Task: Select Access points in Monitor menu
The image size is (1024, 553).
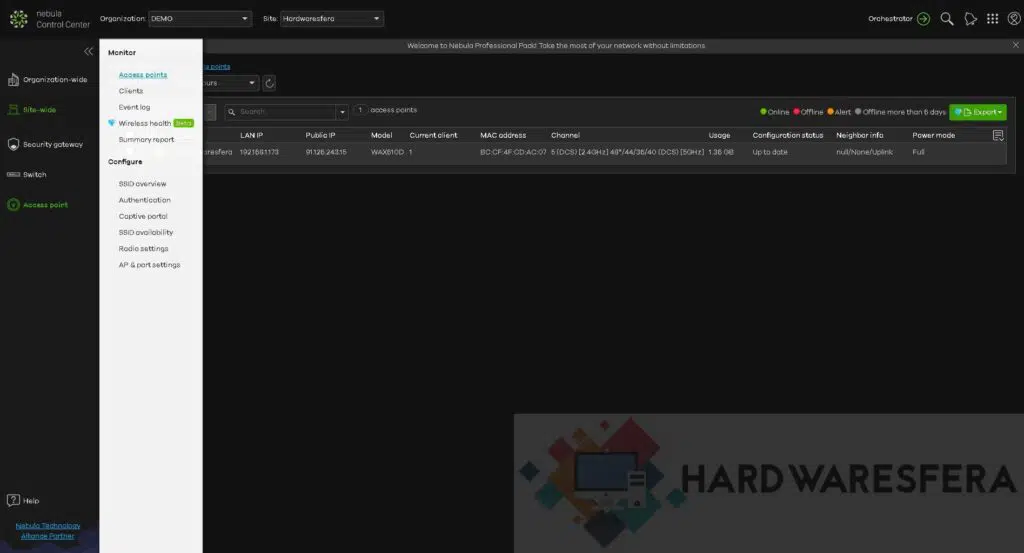Action: click(143, 75)
